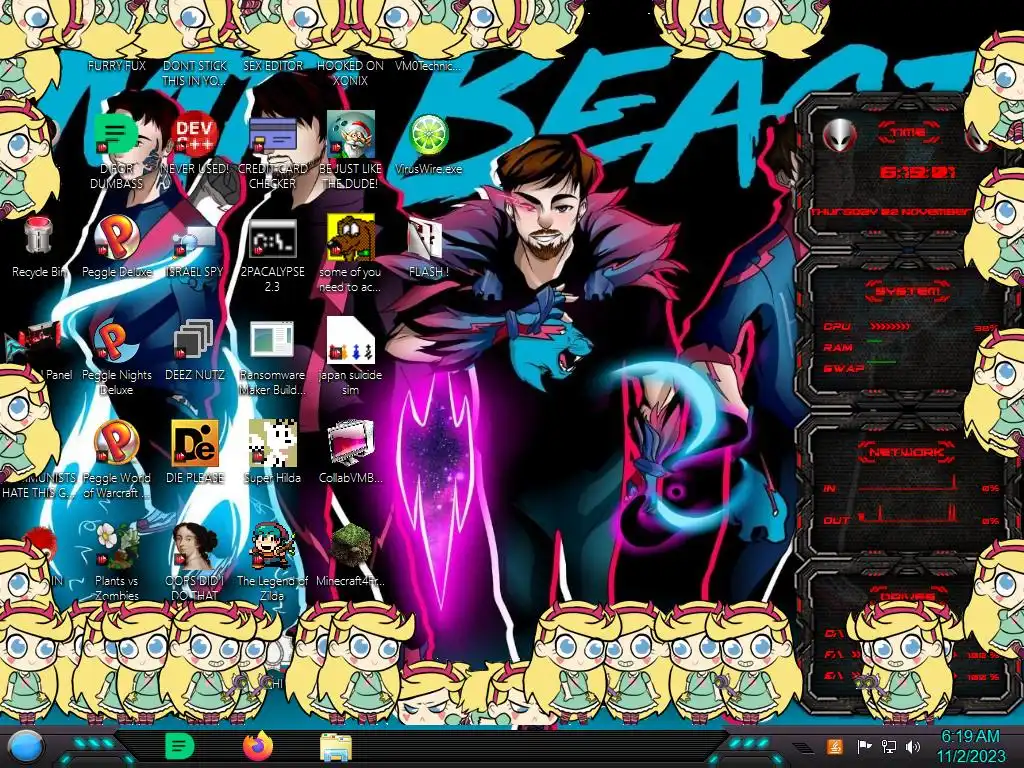The width and height of the screenshot is (1024, 768).
Task: Open the taskbar clock showing 6:19 AM
Action: tap(970, 746)
